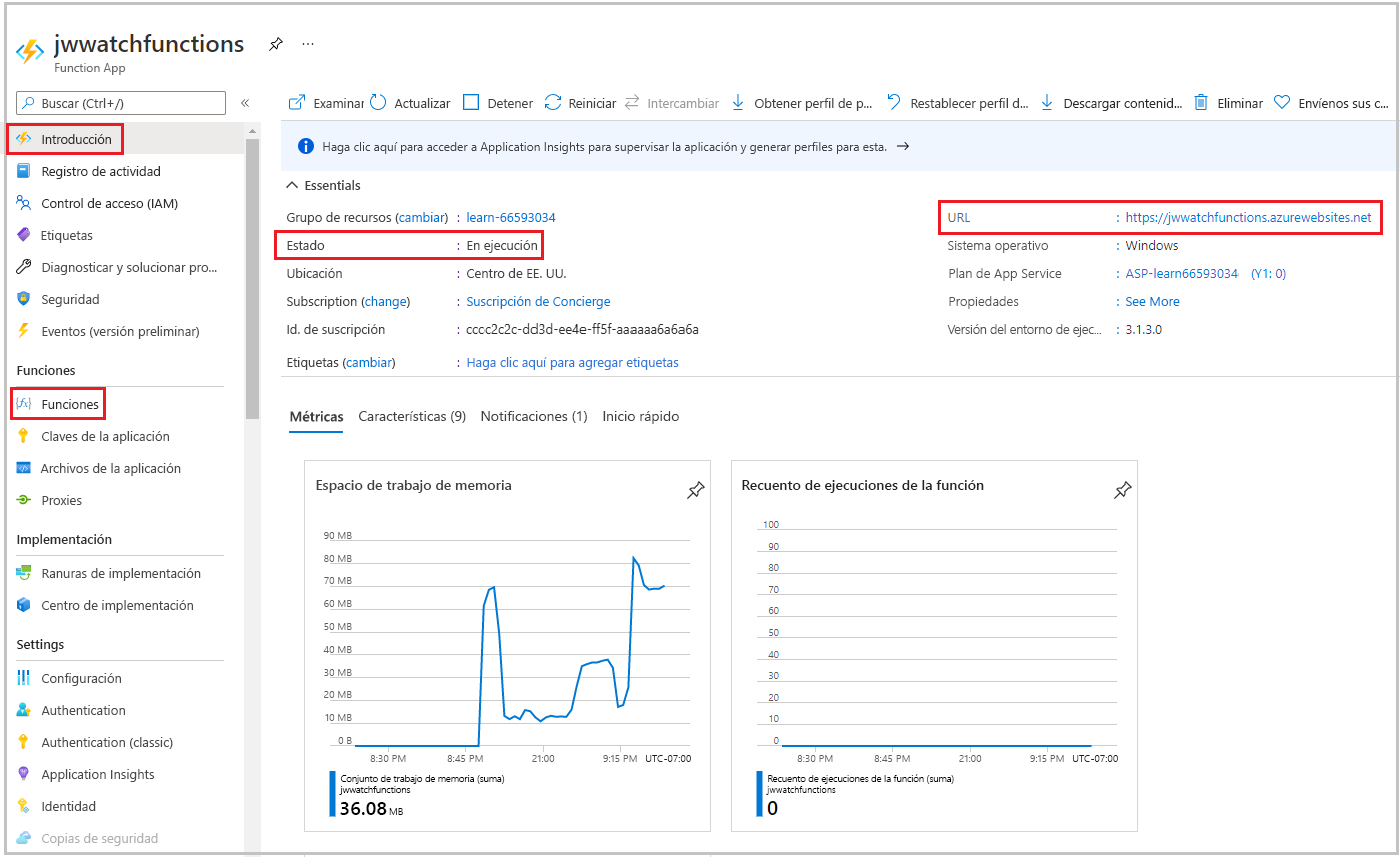Click the Application Insights banner arrow
Screen dimensions: 1400x857
coord(902,146)
